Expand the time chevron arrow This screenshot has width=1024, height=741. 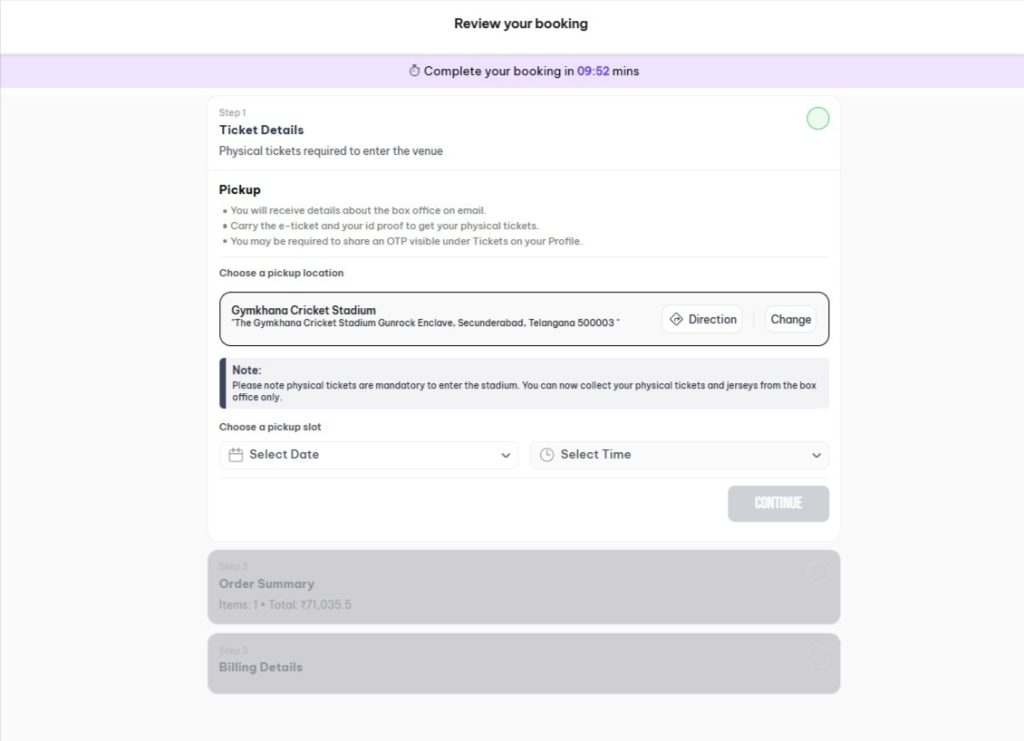coord(817,456)
